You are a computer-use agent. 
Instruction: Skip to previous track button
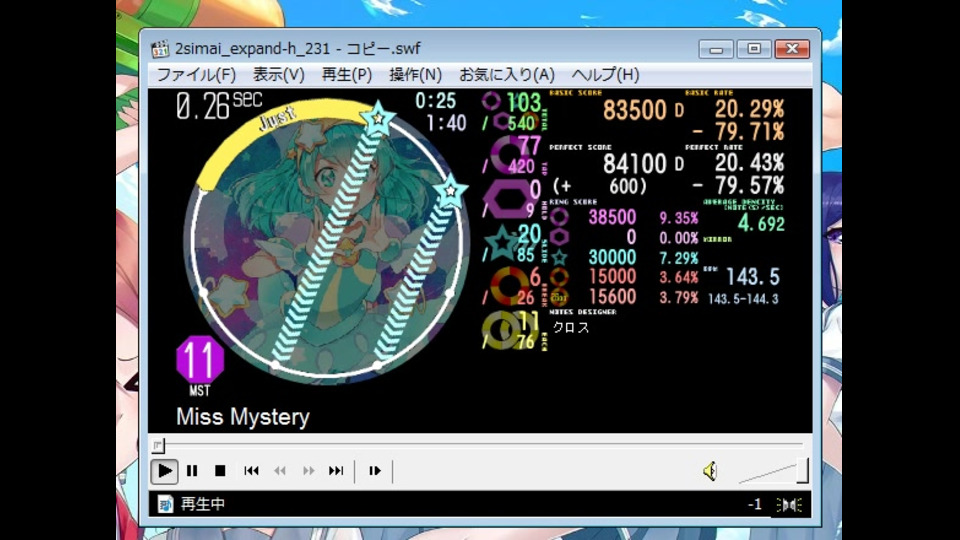click(x=251, y=471)
